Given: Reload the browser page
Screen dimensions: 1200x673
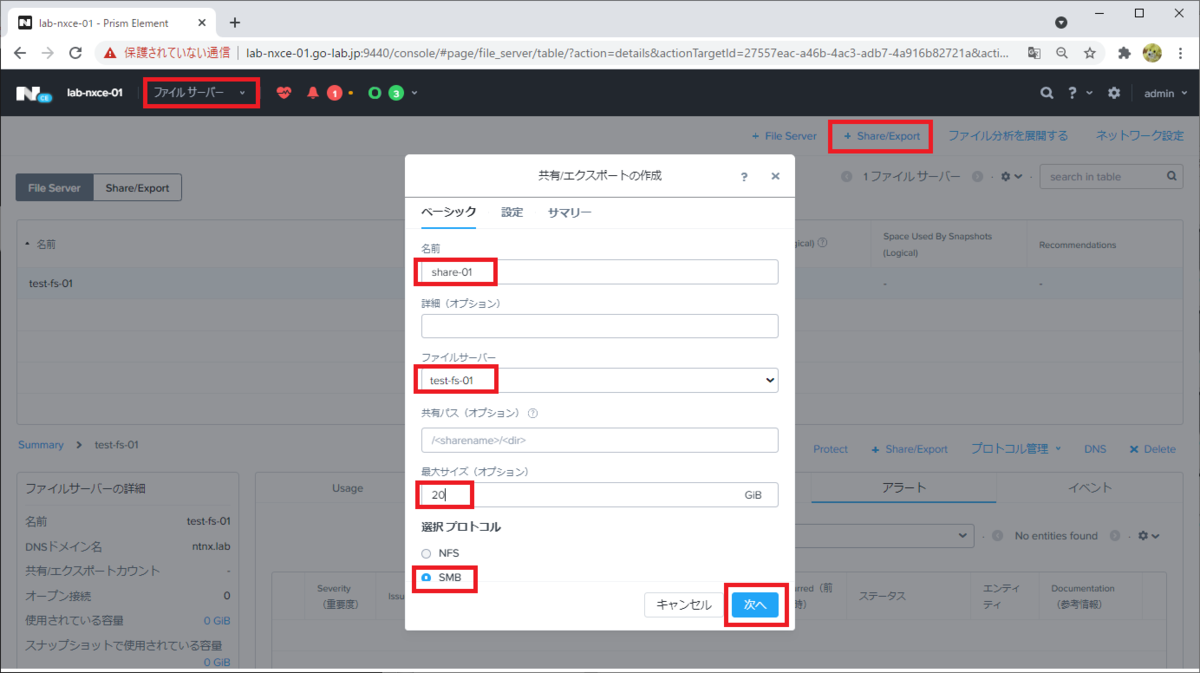Looking at the screenshot, I should pos(76,52).
